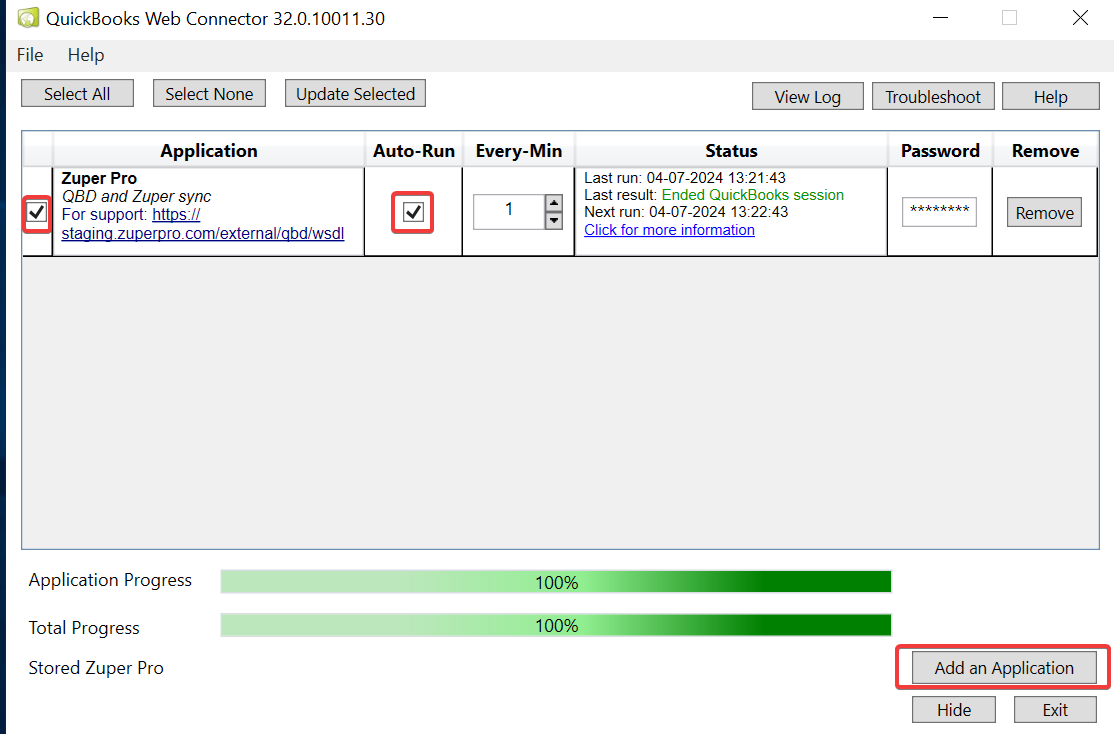The height and width of the screenshot is (734, 1114).
Task: Click the 'Stored Zuper Pro' status text
Action: [x=96, y=668]
